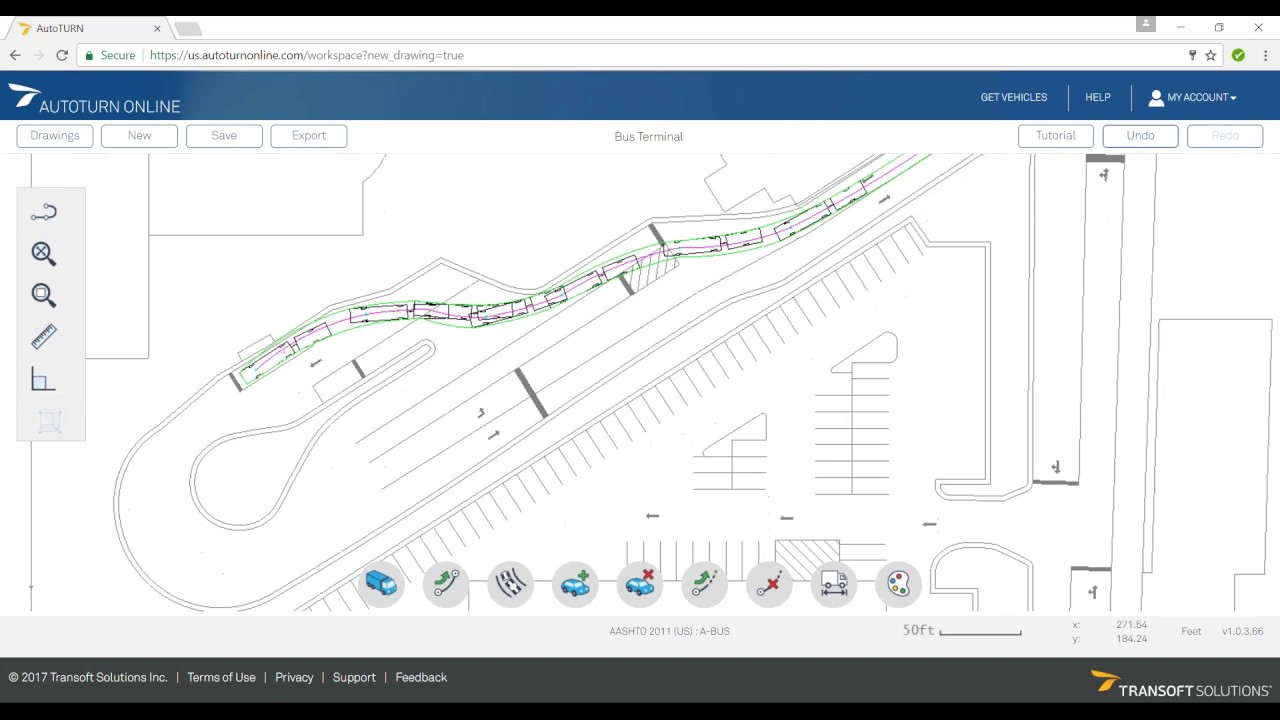
Task: Open the Get Vehicles menu item
Action: coord(1014,97)
